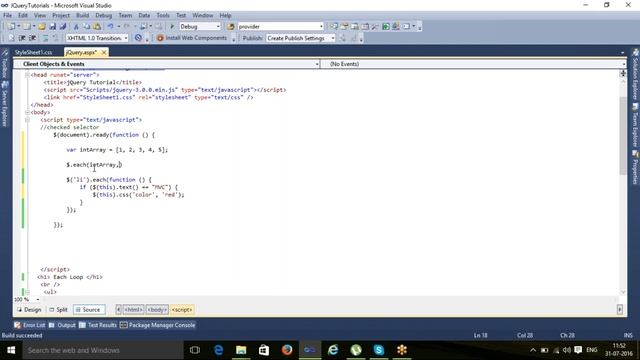
Task: Open the Build menu
Action: coord(82,15)
